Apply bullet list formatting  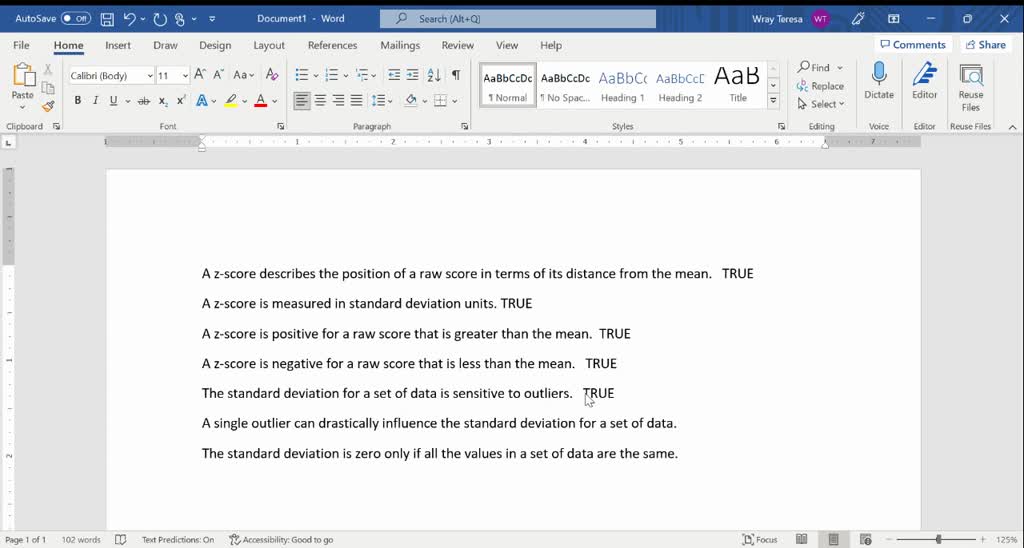pos(302,75)
